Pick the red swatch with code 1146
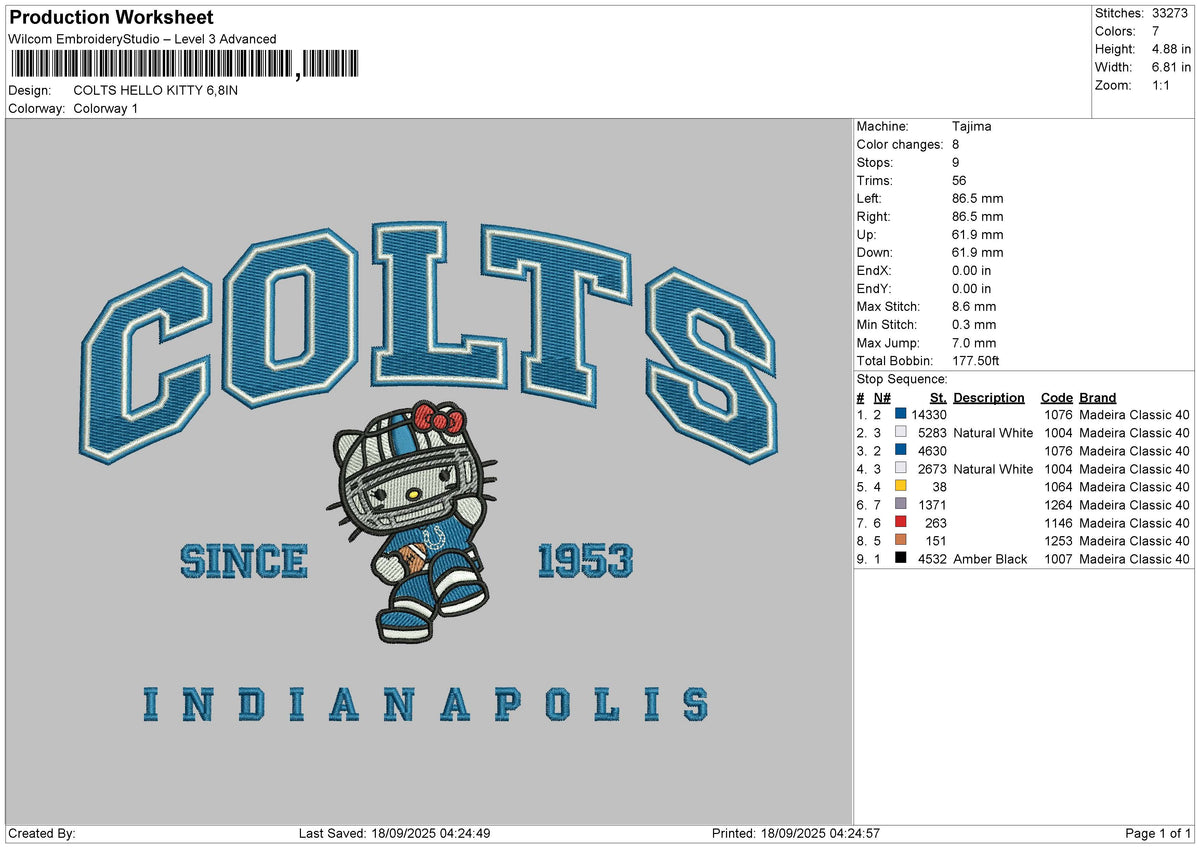Viewport: 1200px width, 848px height. click(x=901, y=523)
